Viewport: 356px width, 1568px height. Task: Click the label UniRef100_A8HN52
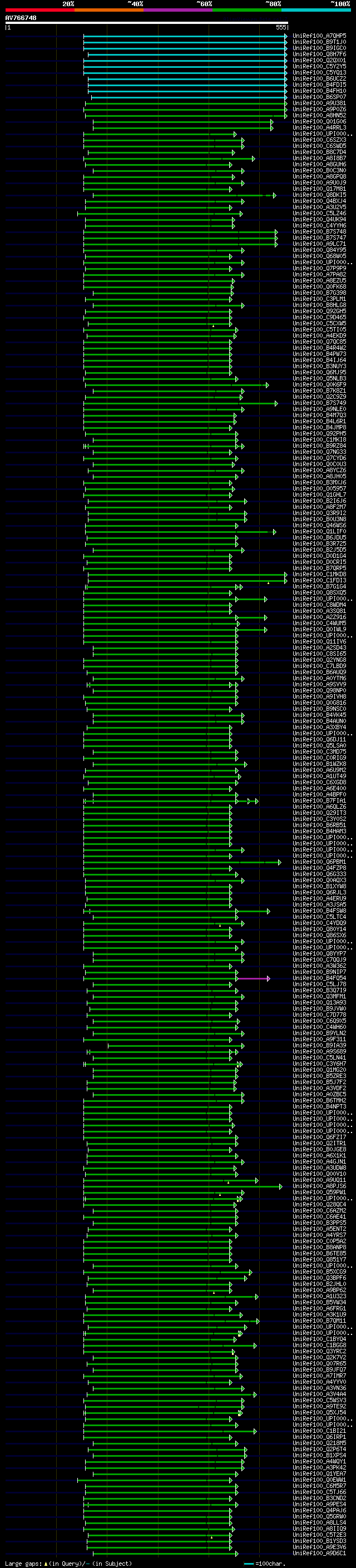319,116
